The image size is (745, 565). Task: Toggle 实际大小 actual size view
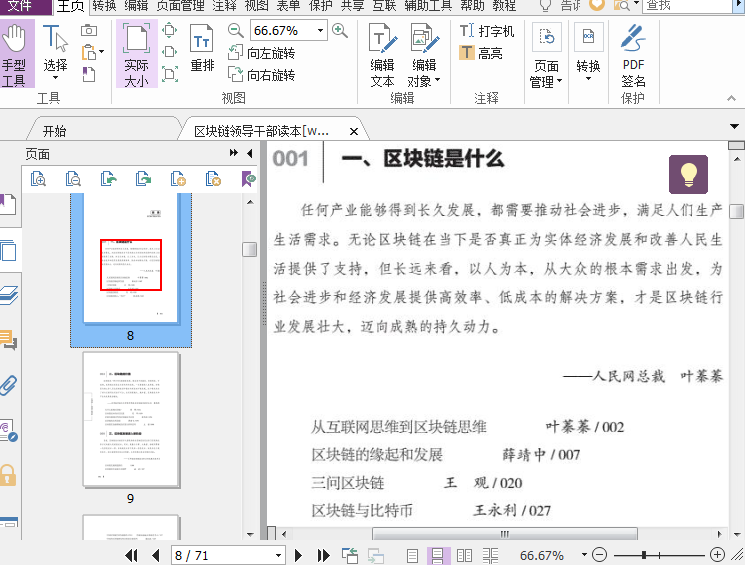[136, 54]
